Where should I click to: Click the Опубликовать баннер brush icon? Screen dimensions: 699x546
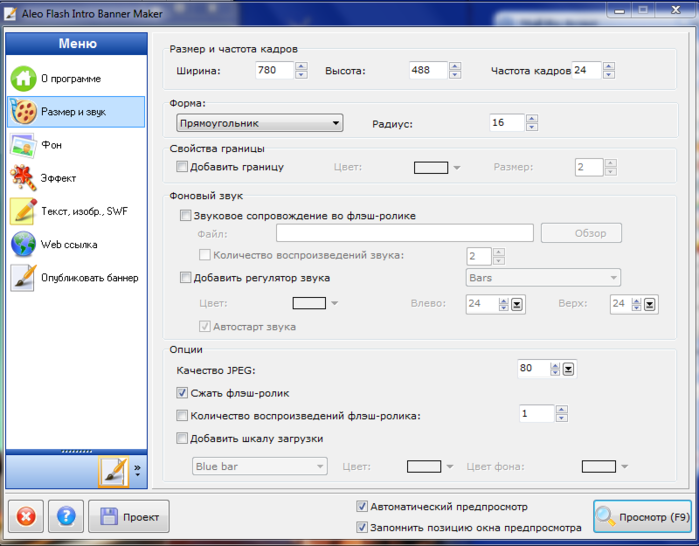click(x=23, y=278)
